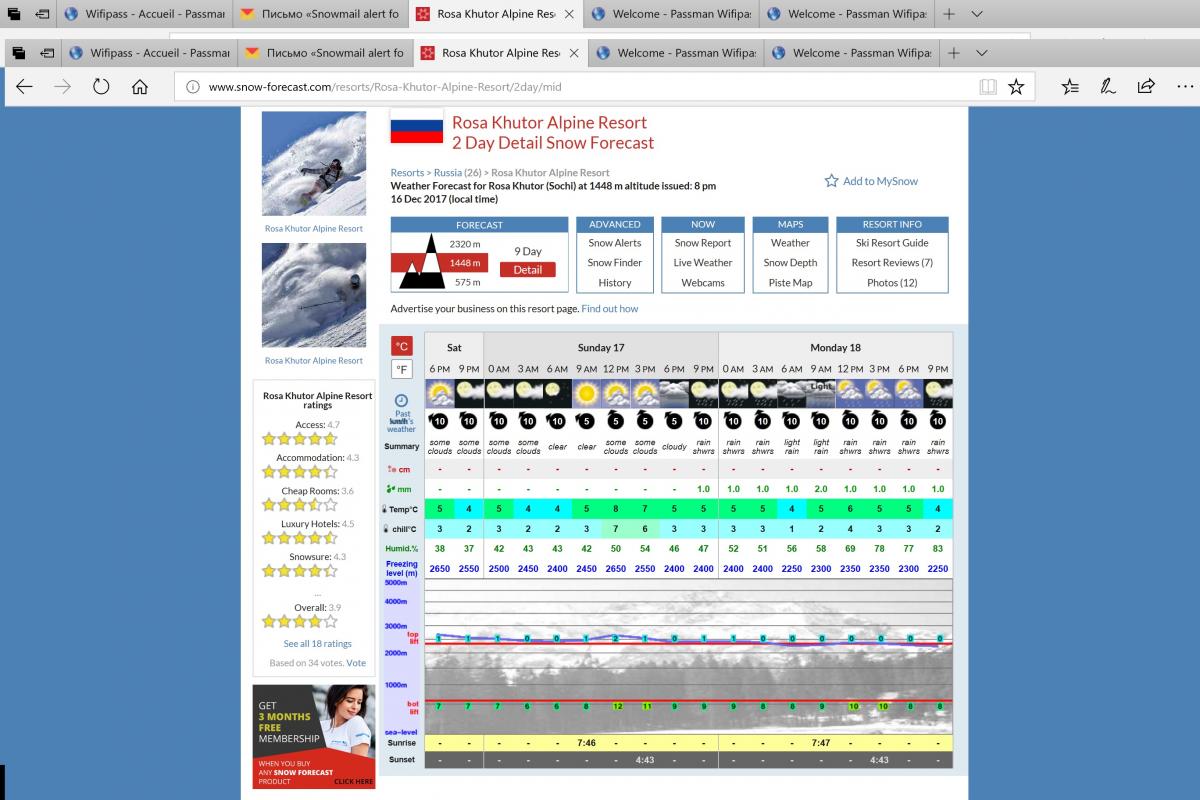Click the Snowsure rating stars

pos(299,571)
